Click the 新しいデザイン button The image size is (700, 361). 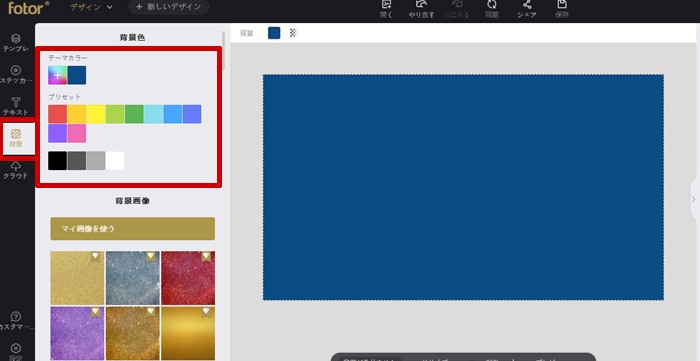[169, 7]
